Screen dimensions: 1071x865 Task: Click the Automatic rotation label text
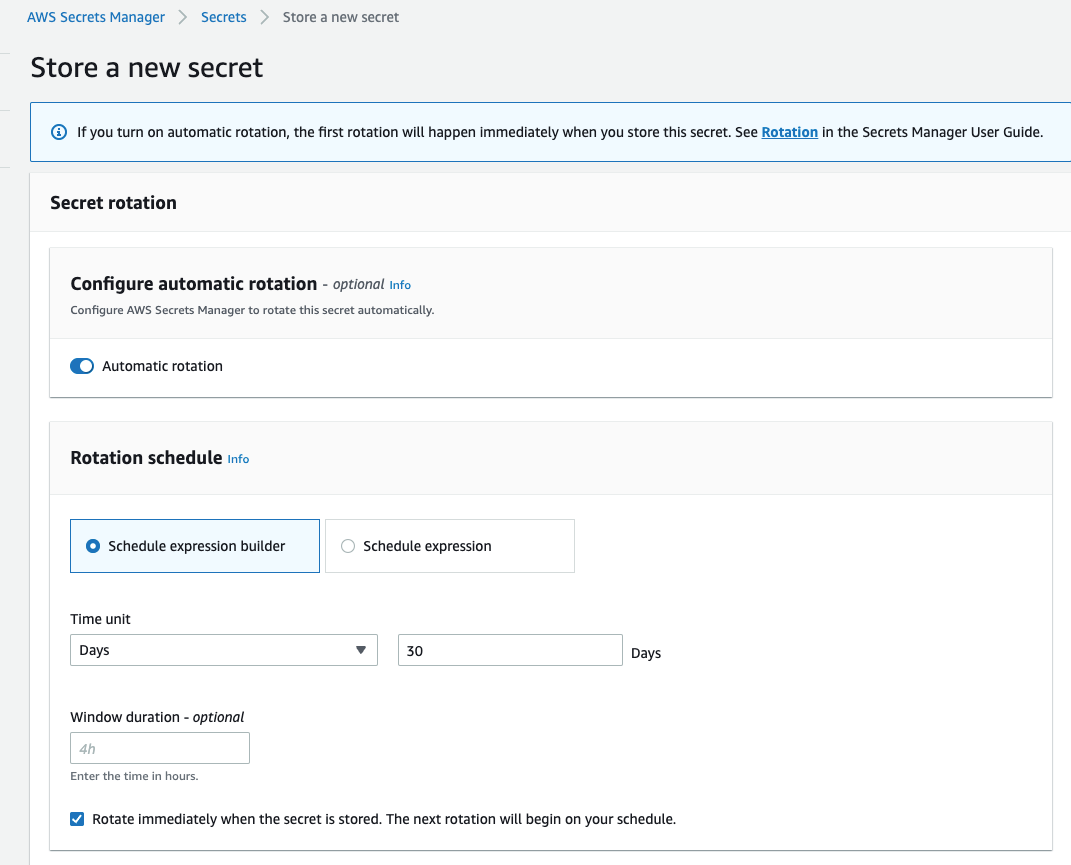[x=162, y=366]
